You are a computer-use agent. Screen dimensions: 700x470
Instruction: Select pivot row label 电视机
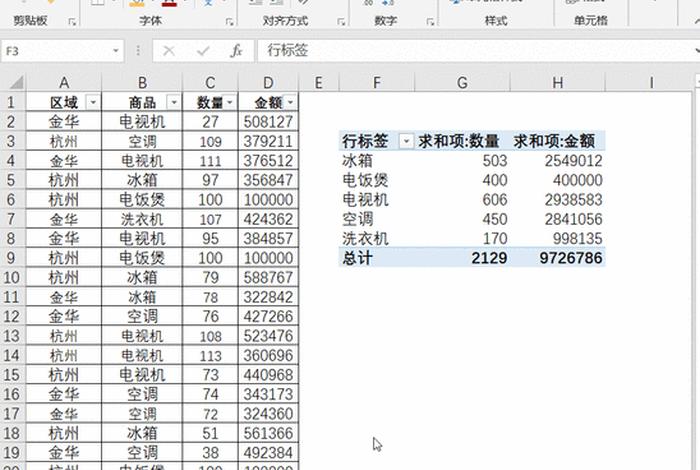[377, 200]
